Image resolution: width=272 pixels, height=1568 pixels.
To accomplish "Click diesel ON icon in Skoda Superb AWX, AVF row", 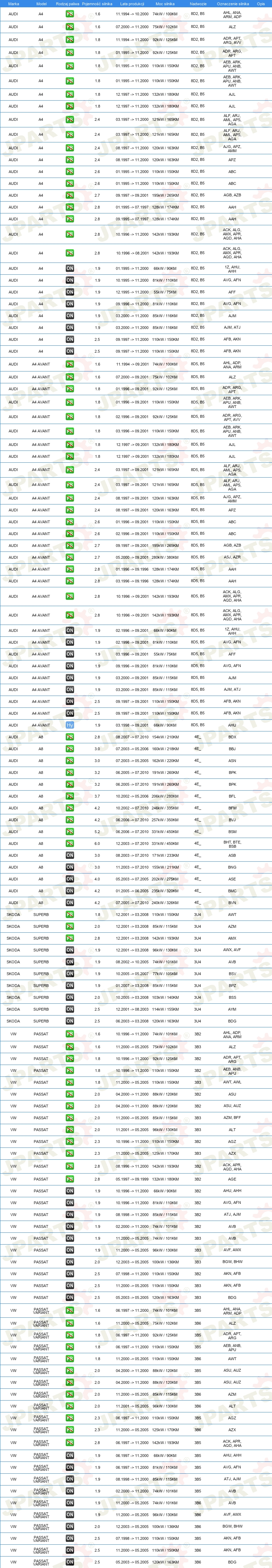I will pyautogui.click(x=70, y=951).
